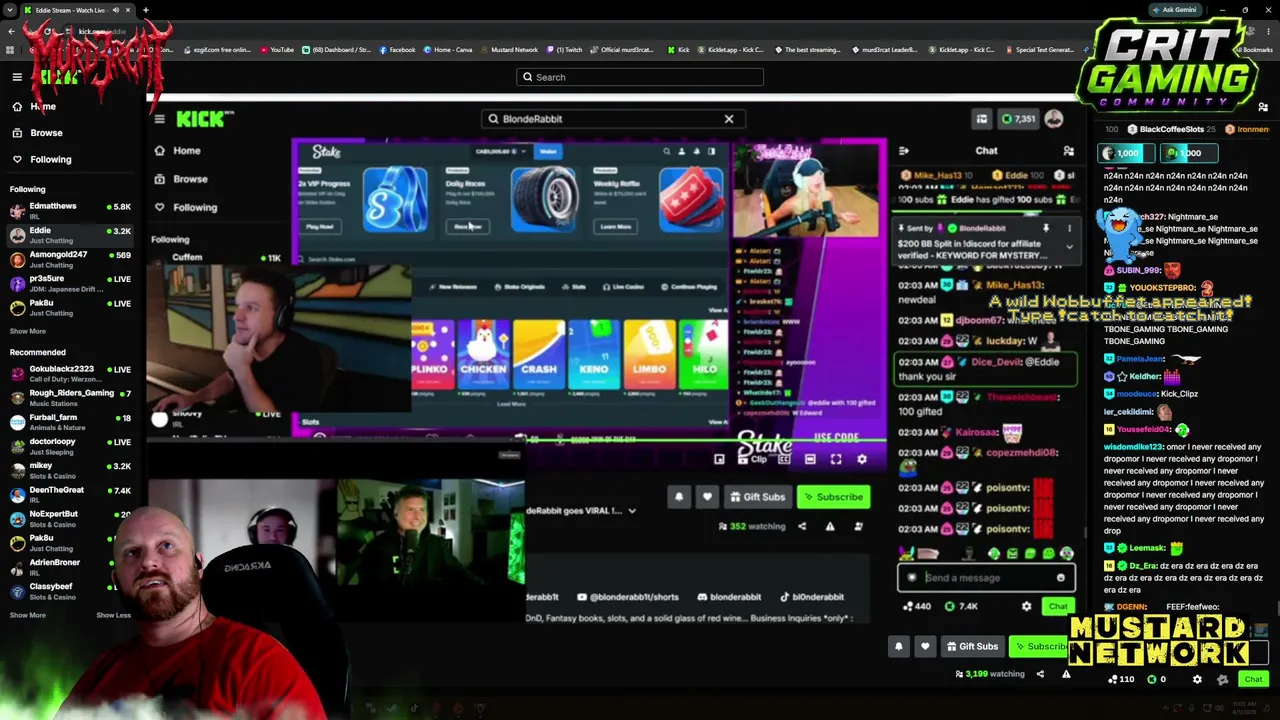Click Subscribe above the 352 watching count
Image resolution: width=1280 pixels, height=720 pixels.
click(833, 497)
